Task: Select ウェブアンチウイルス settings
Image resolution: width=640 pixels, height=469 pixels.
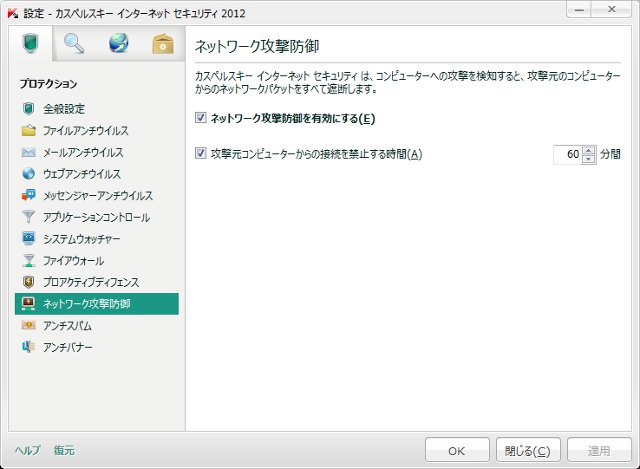Action: pos(97,173)
